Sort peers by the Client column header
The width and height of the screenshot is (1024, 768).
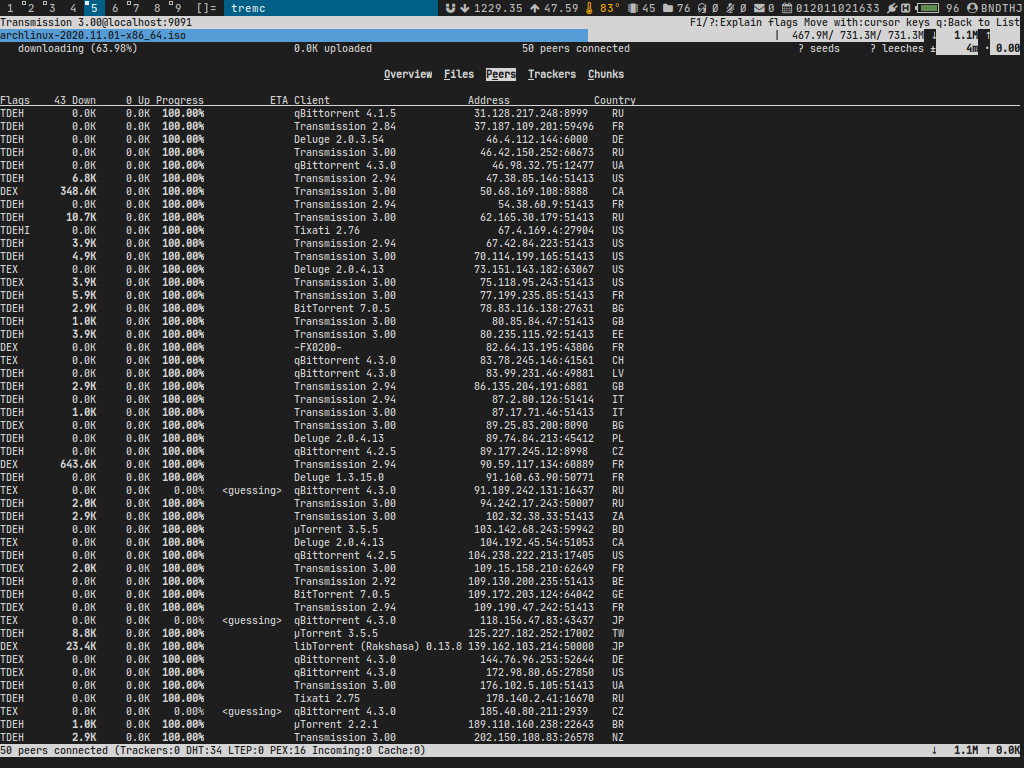click(x=312, y=100)
